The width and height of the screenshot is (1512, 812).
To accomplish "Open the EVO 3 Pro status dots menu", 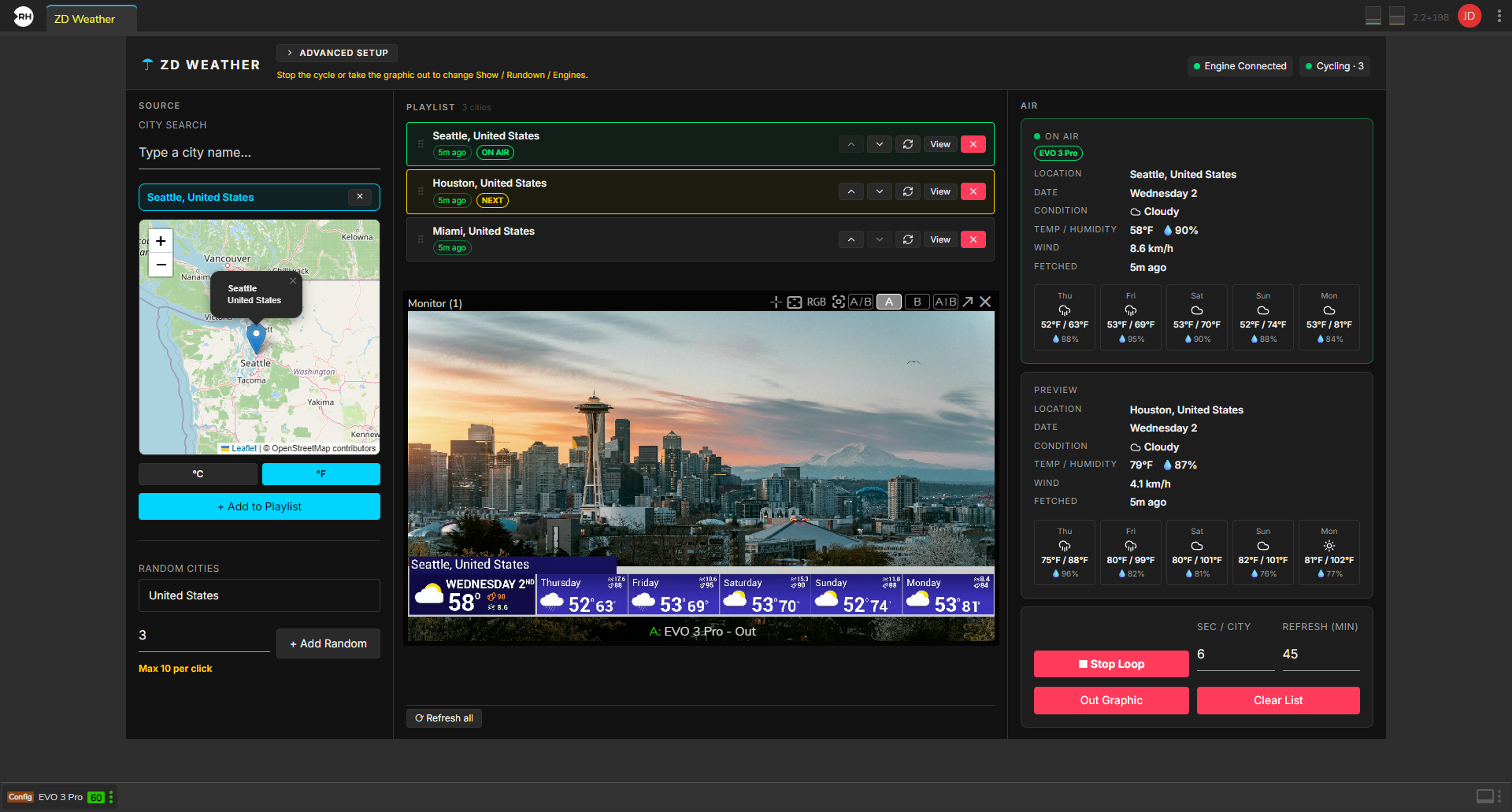I will click(x=111, y=797).
